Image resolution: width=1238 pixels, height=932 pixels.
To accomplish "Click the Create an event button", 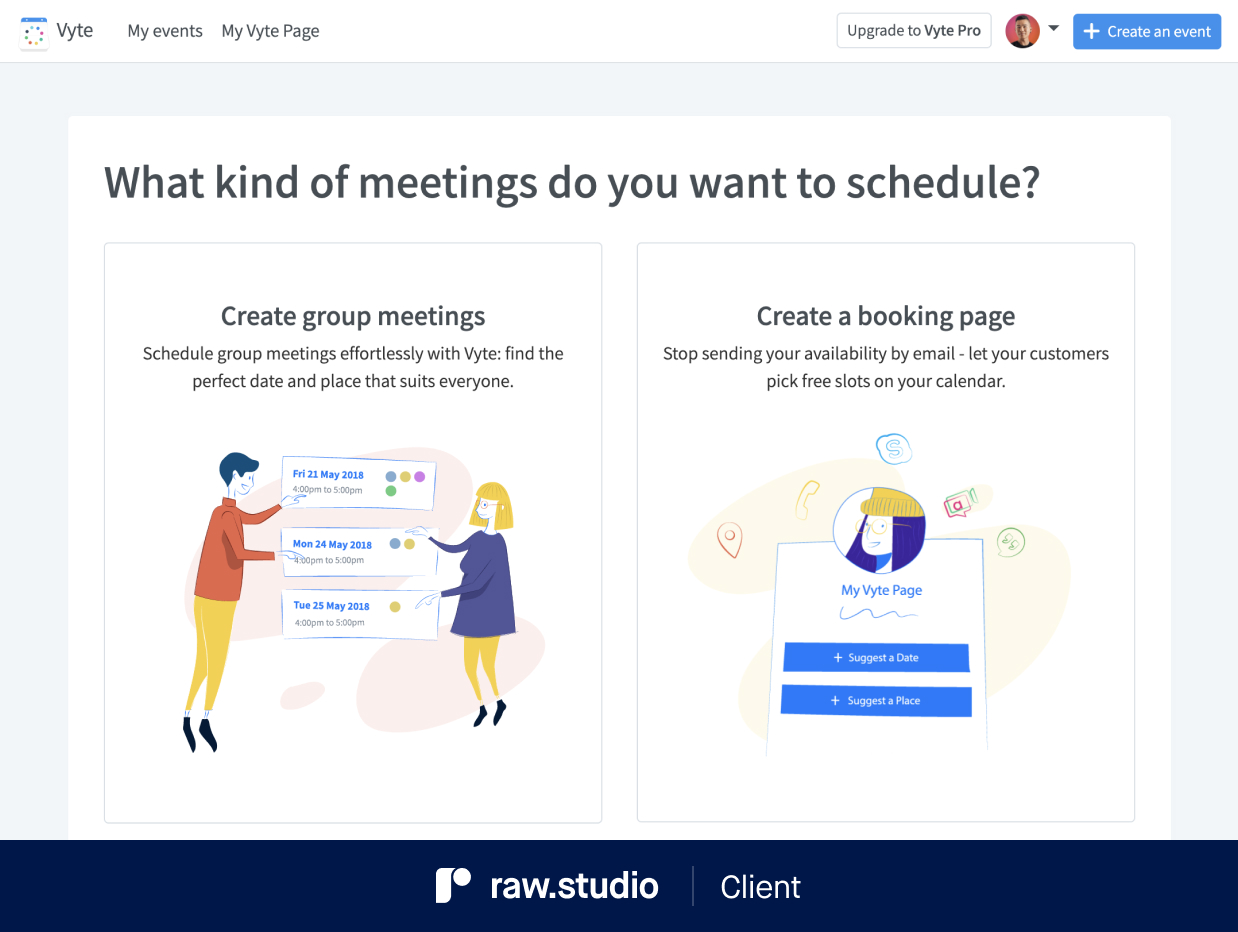I will point(1147,31).
